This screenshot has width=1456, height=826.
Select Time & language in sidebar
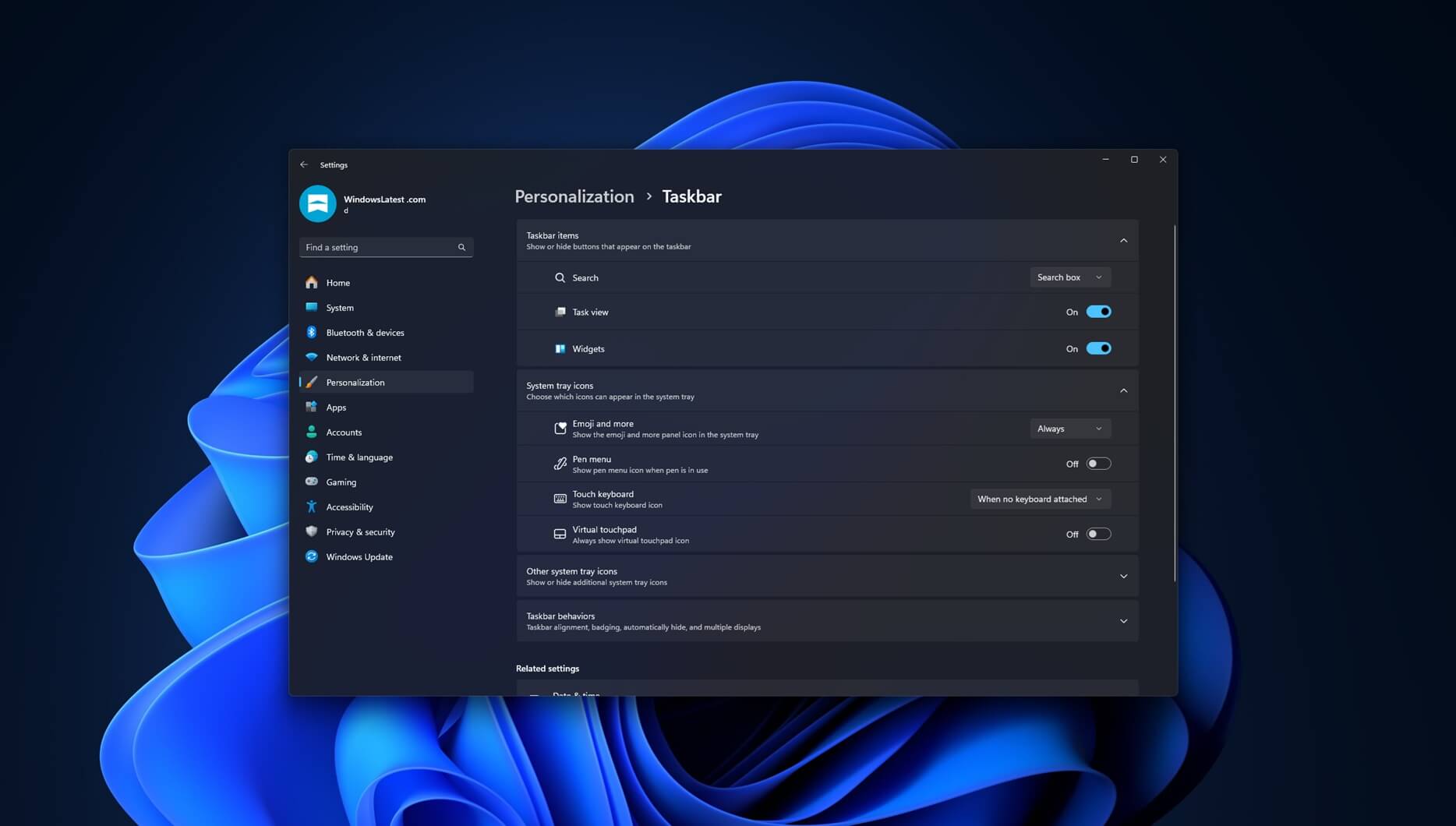(x=359, y=457)
